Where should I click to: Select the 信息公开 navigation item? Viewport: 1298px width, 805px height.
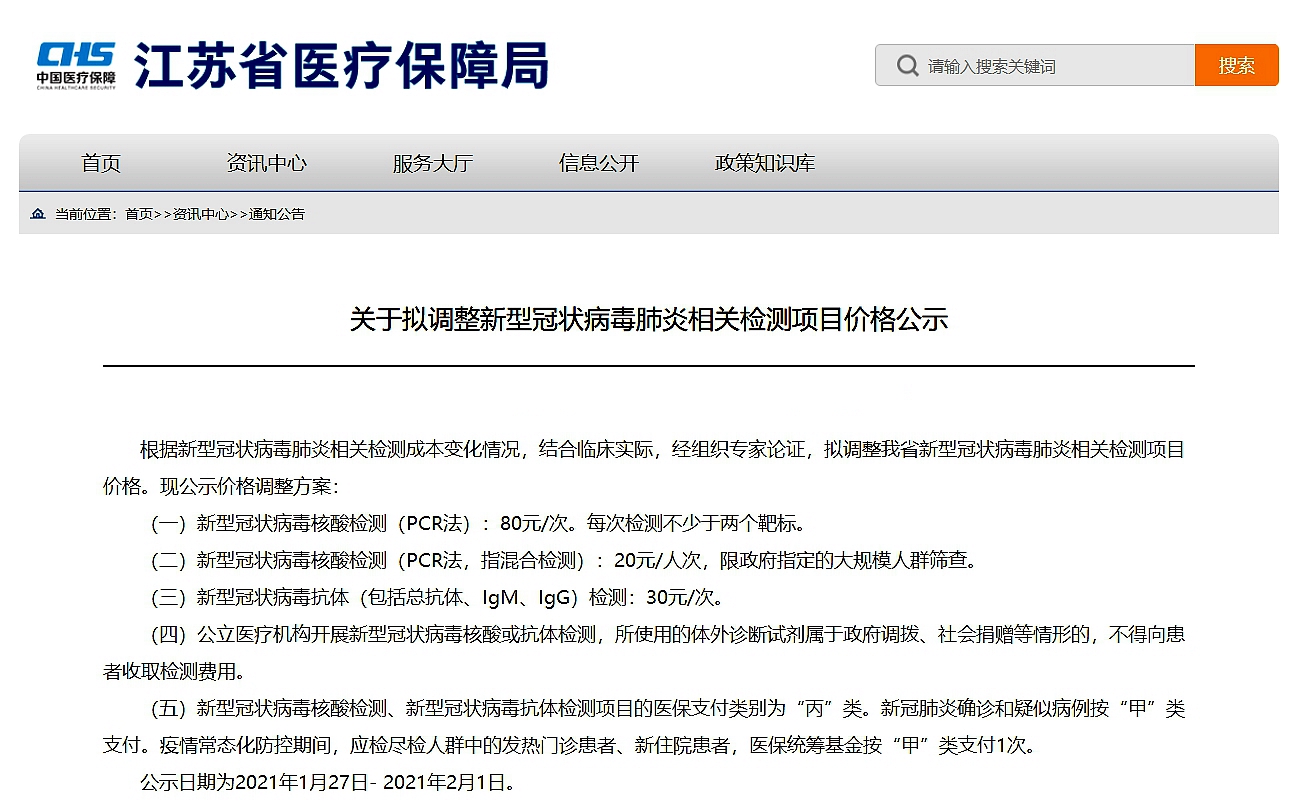tap(598, 163)
